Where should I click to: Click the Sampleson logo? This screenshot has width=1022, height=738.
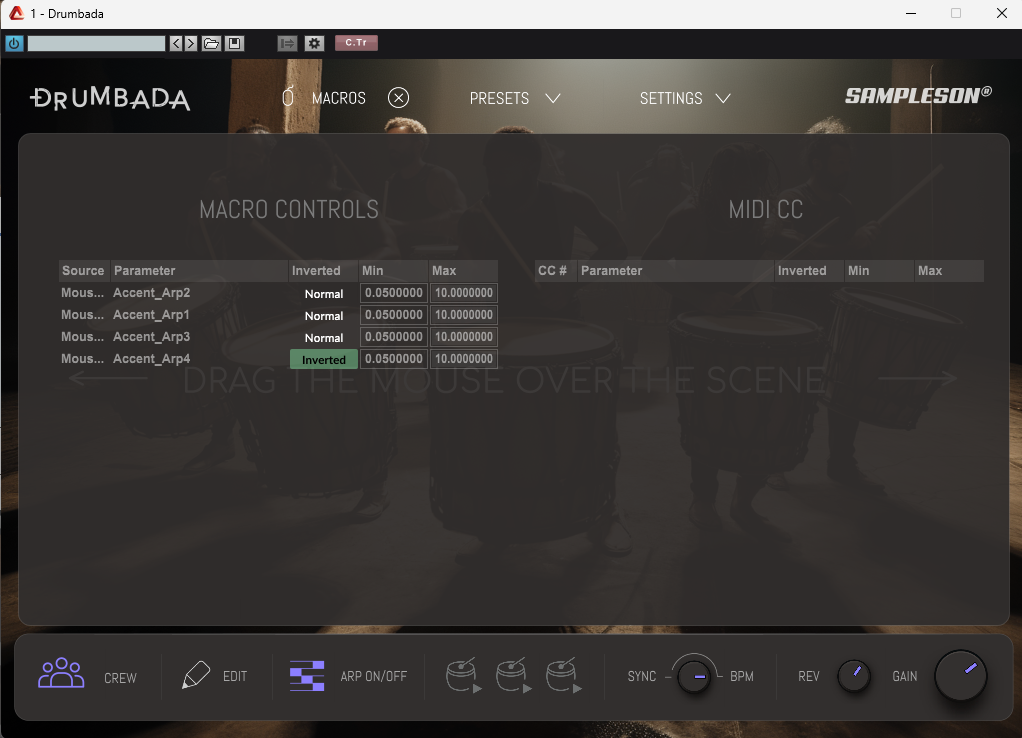(x=918, y=96)
